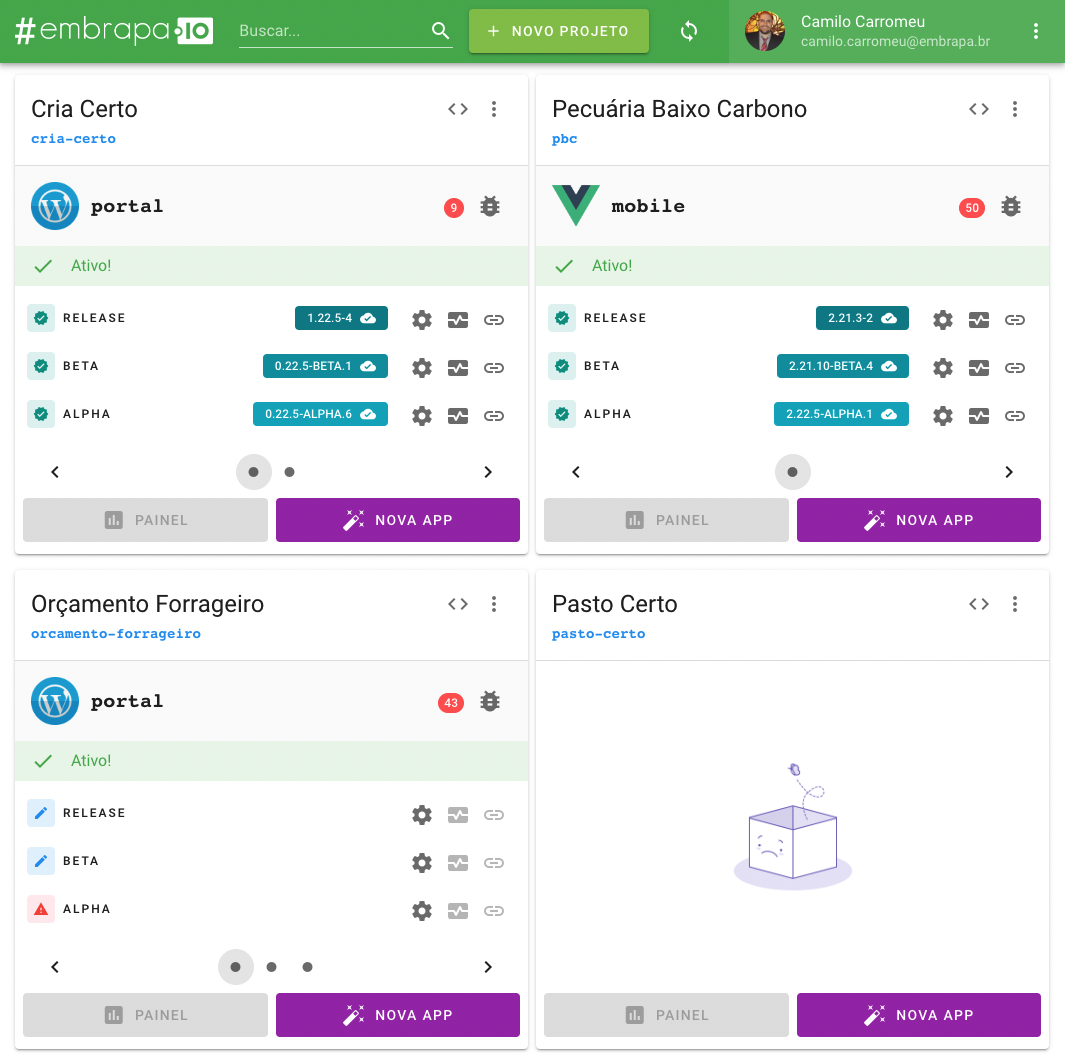Open bug issues for Cria Certo portal

tap(490, 206)
